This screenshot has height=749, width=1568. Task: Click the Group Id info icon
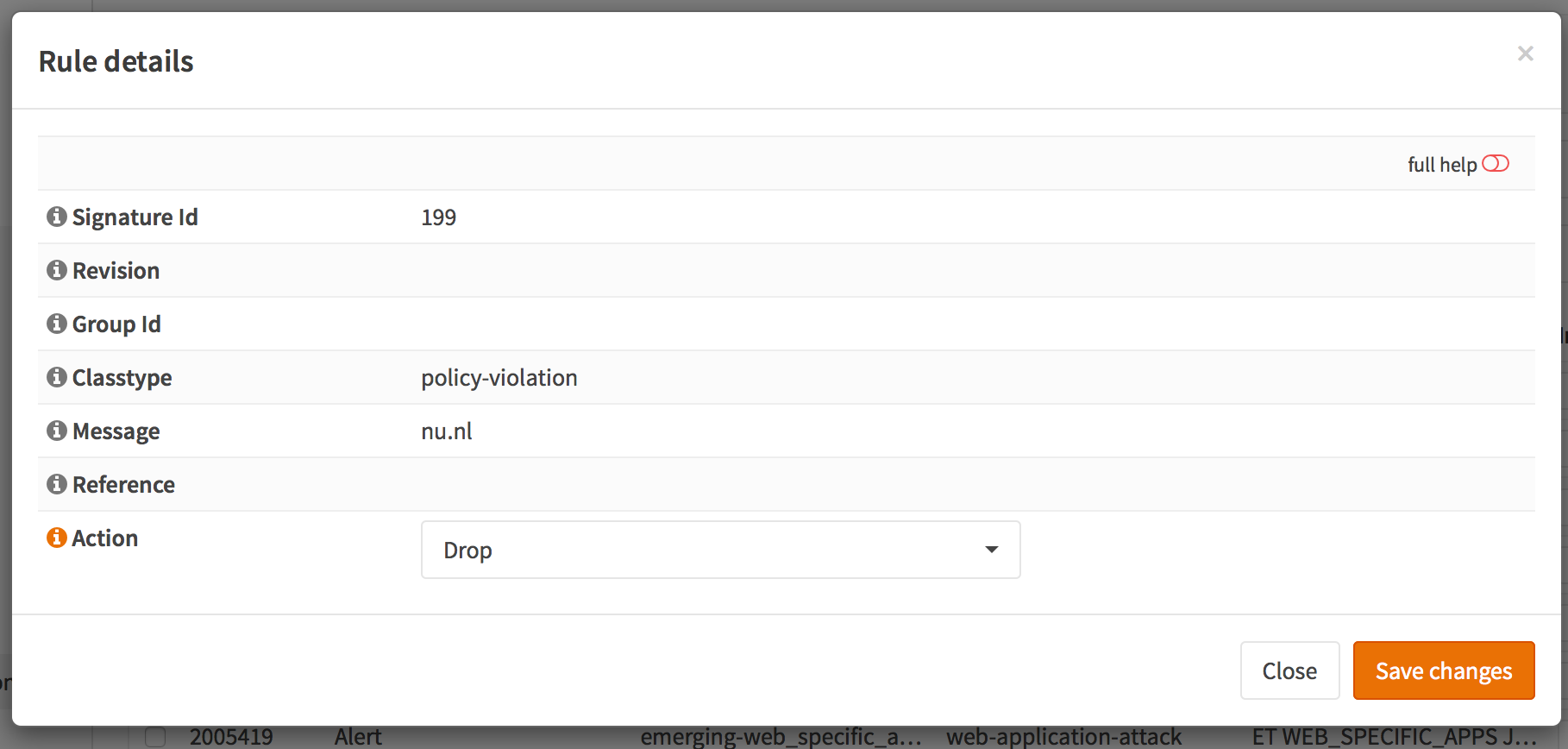[x=57, y=324]
